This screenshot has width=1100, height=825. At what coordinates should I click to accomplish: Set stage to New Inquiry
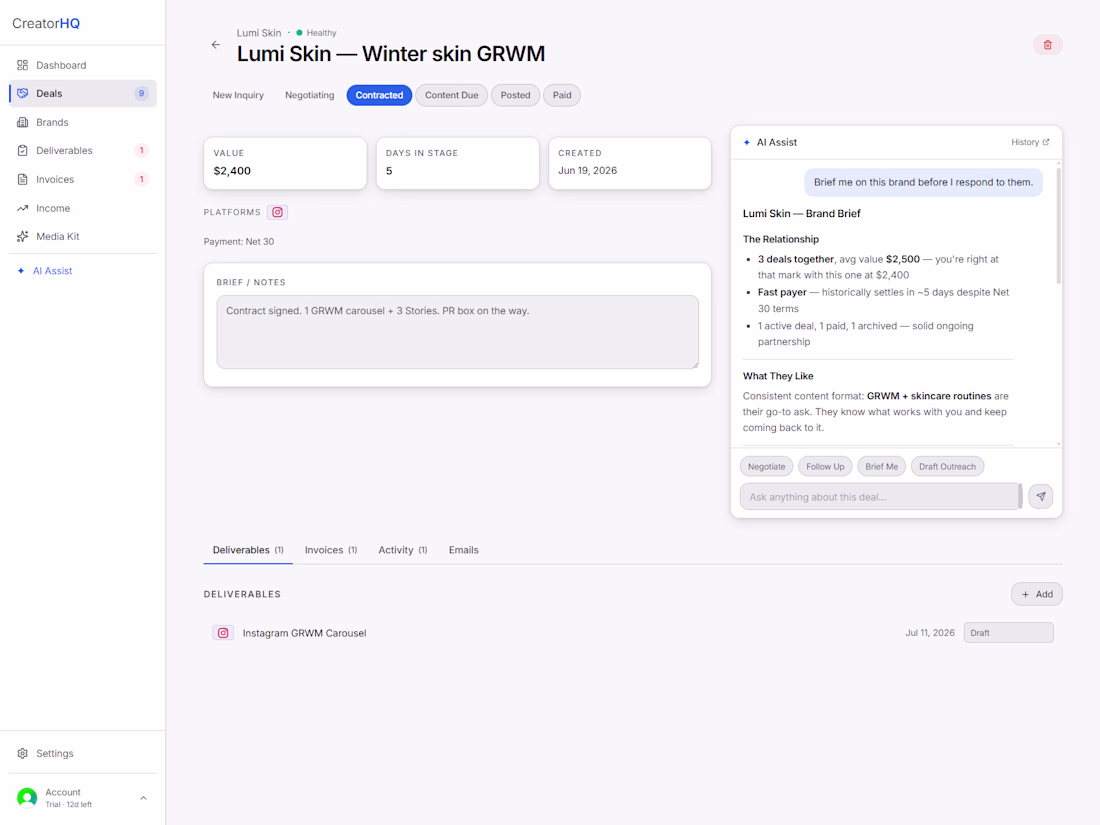point(239,95)
